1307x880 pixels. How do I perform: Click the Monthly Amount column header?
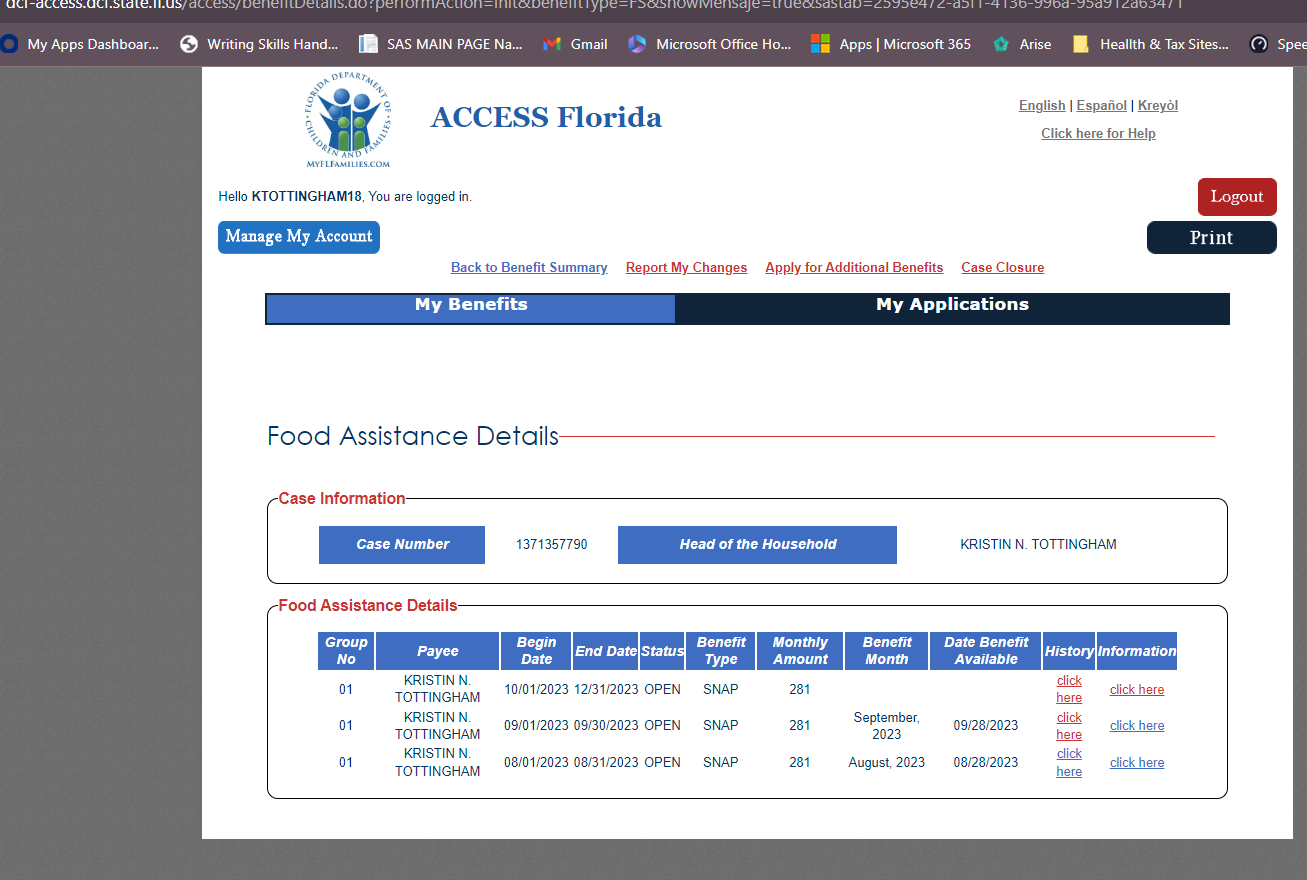(800, 651)
